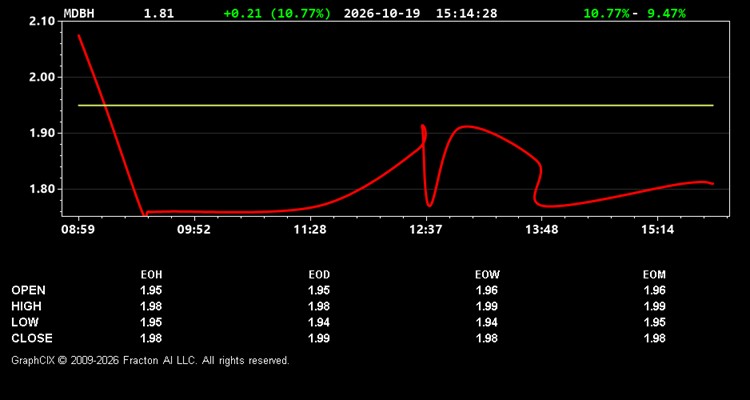Click the 10.77% value beside 9.47%
Image resolution: width=750 pixels, height=400 pixels.
[606, 14]
